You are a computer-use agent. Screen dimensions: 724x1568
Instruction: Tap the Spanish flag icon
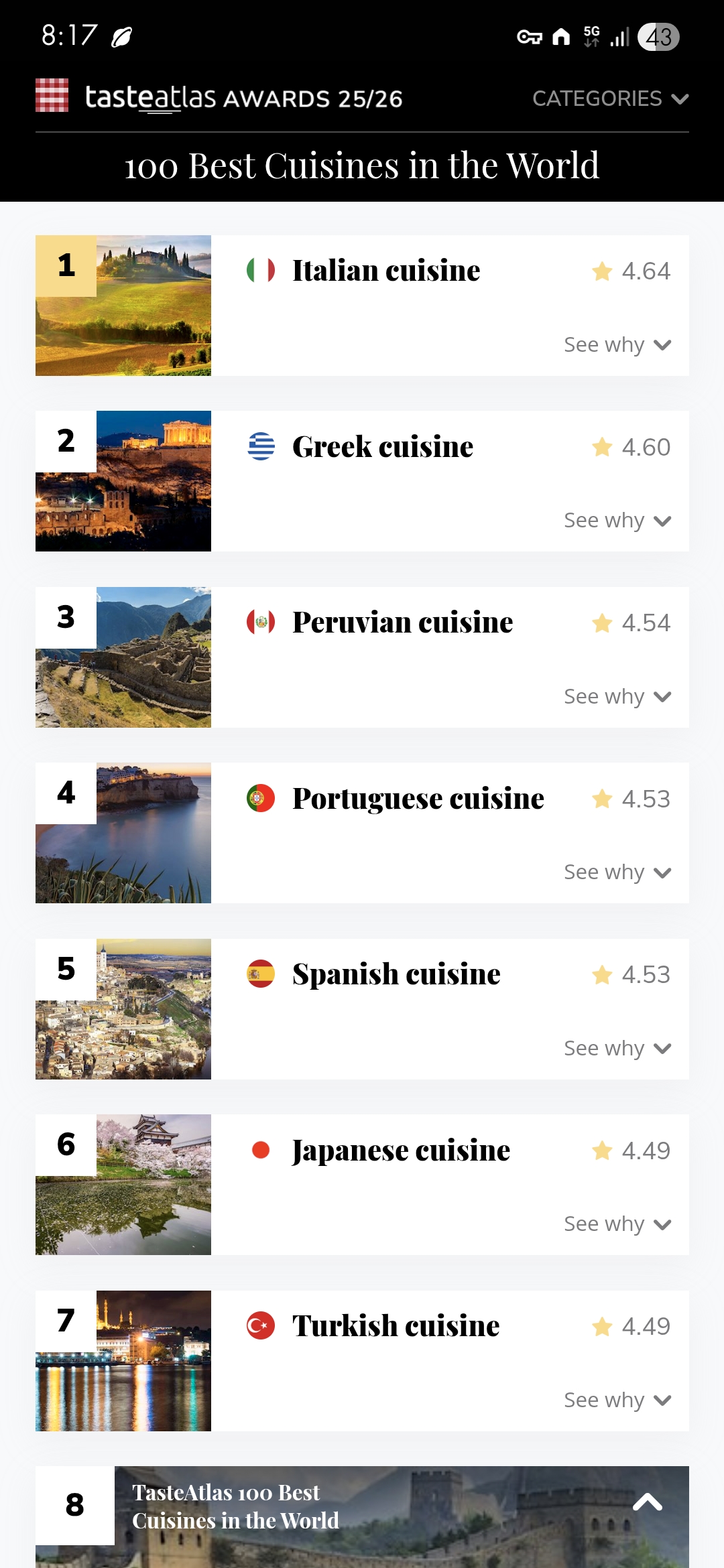[261, 974]
